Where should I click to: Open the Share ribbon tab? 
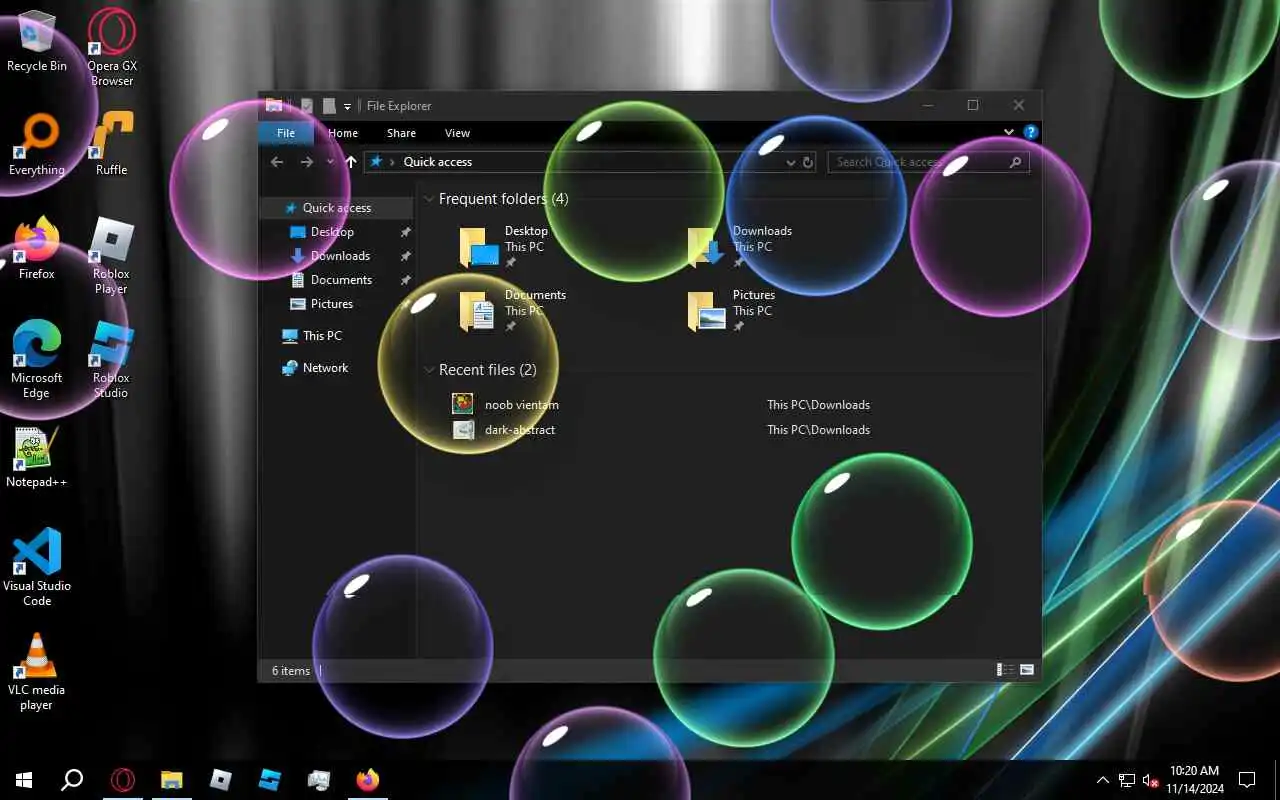coord(401,133)
